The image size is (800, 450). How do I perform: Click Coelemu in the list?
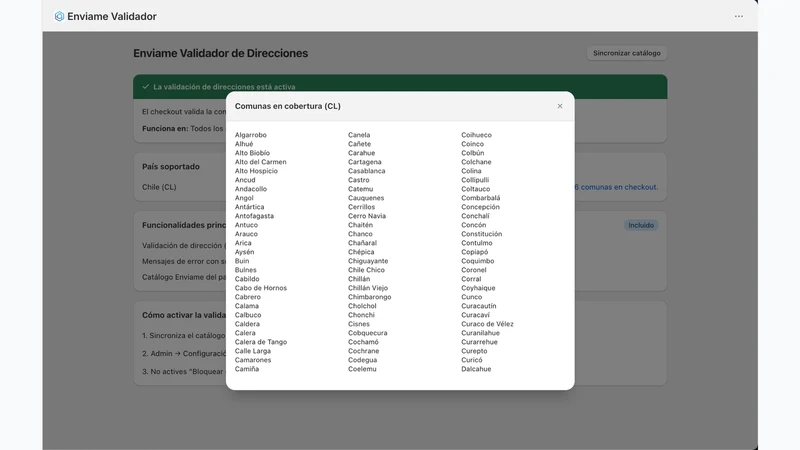pos(362,369)
